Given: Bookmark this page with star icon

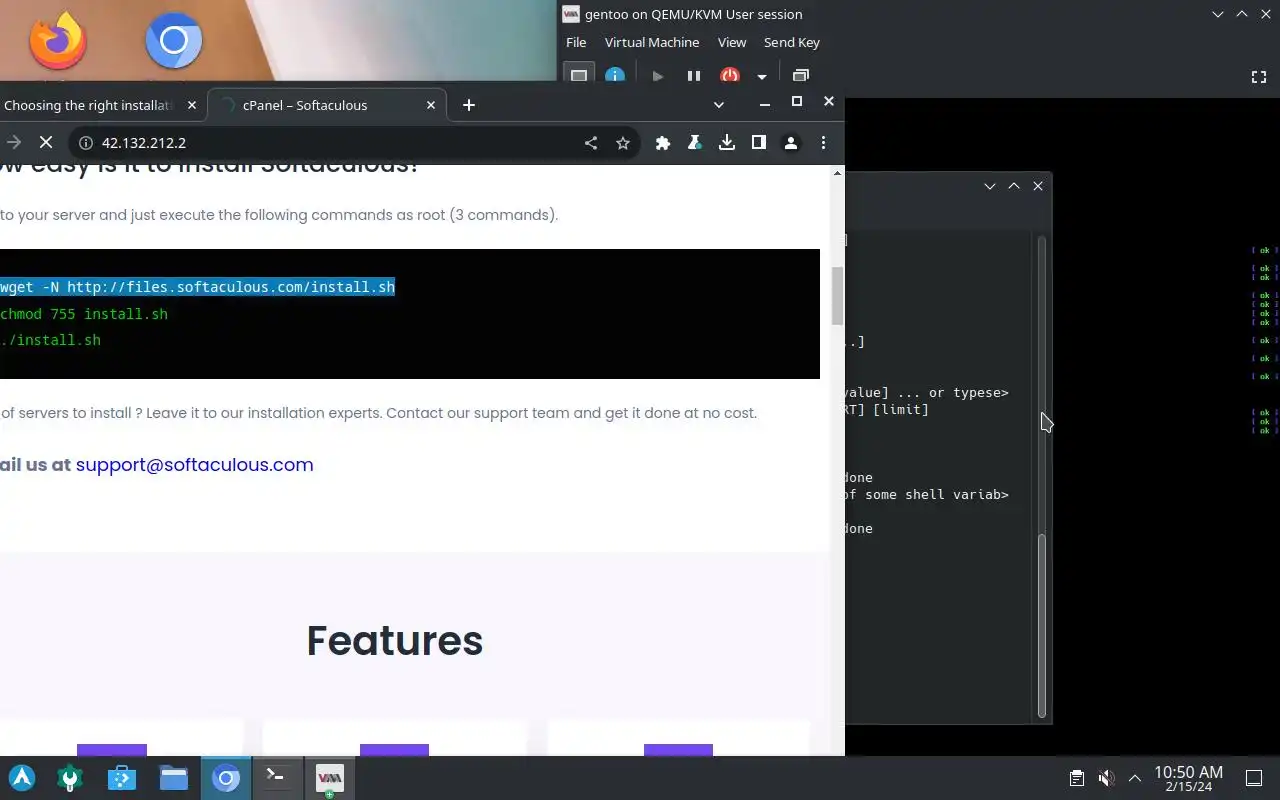Looking at the screenshot, I should (x=623, y=143).
